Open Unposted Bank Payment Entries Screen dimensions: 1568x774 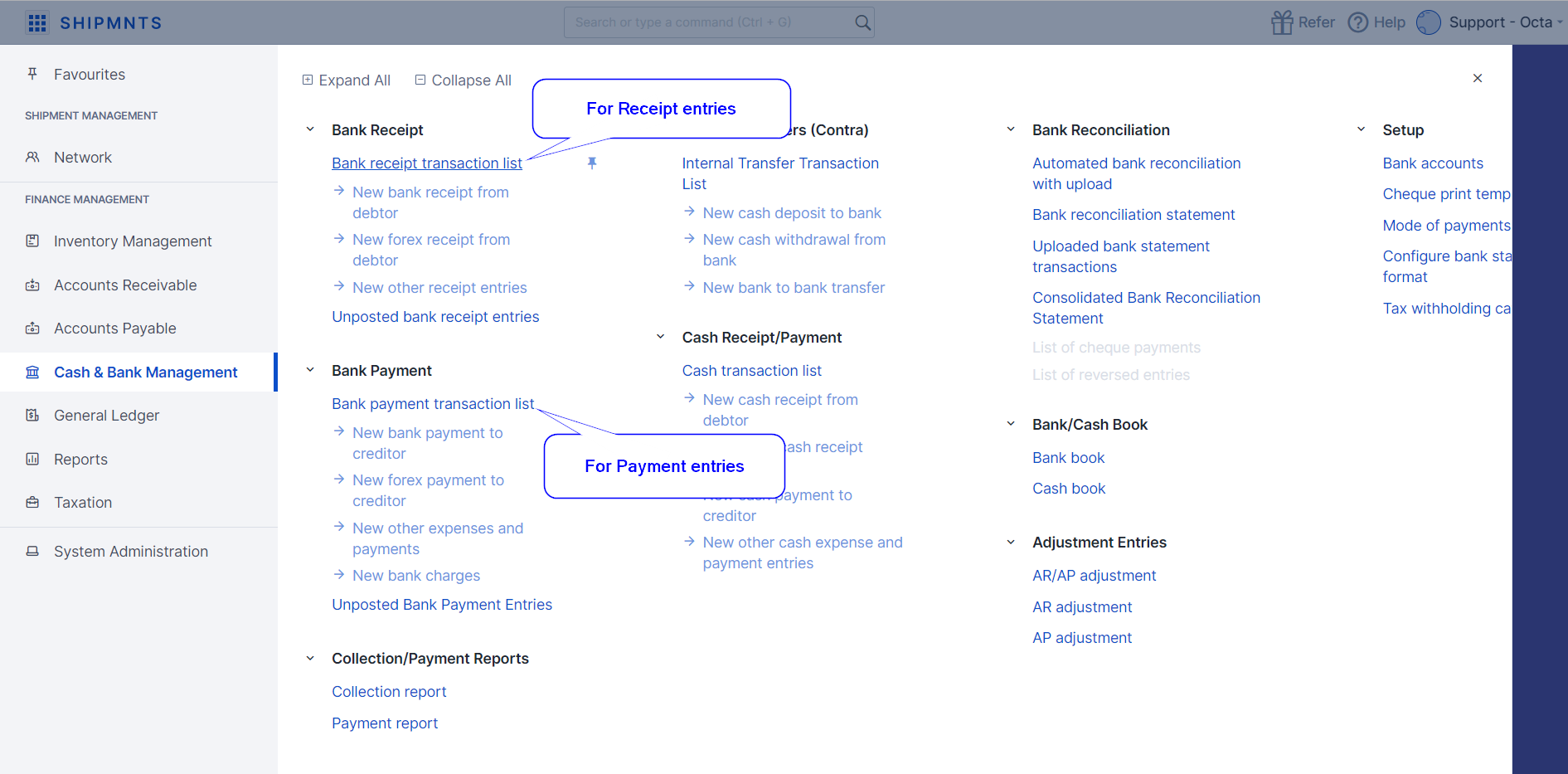point(442,605)
